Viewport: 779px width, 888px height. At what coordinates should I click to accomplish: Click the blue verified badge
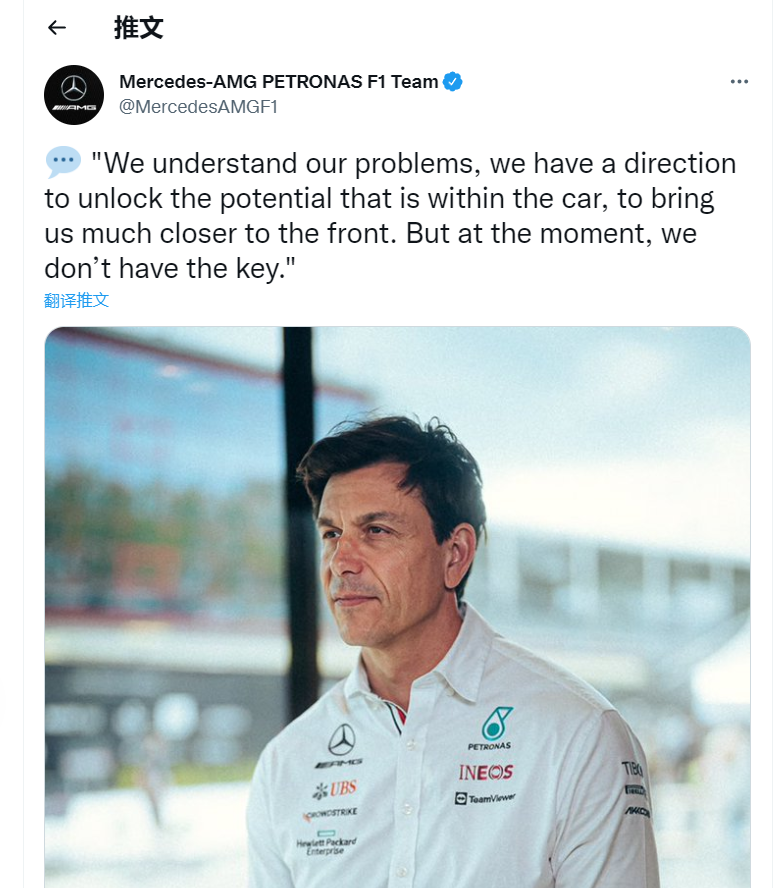(453, 82)
